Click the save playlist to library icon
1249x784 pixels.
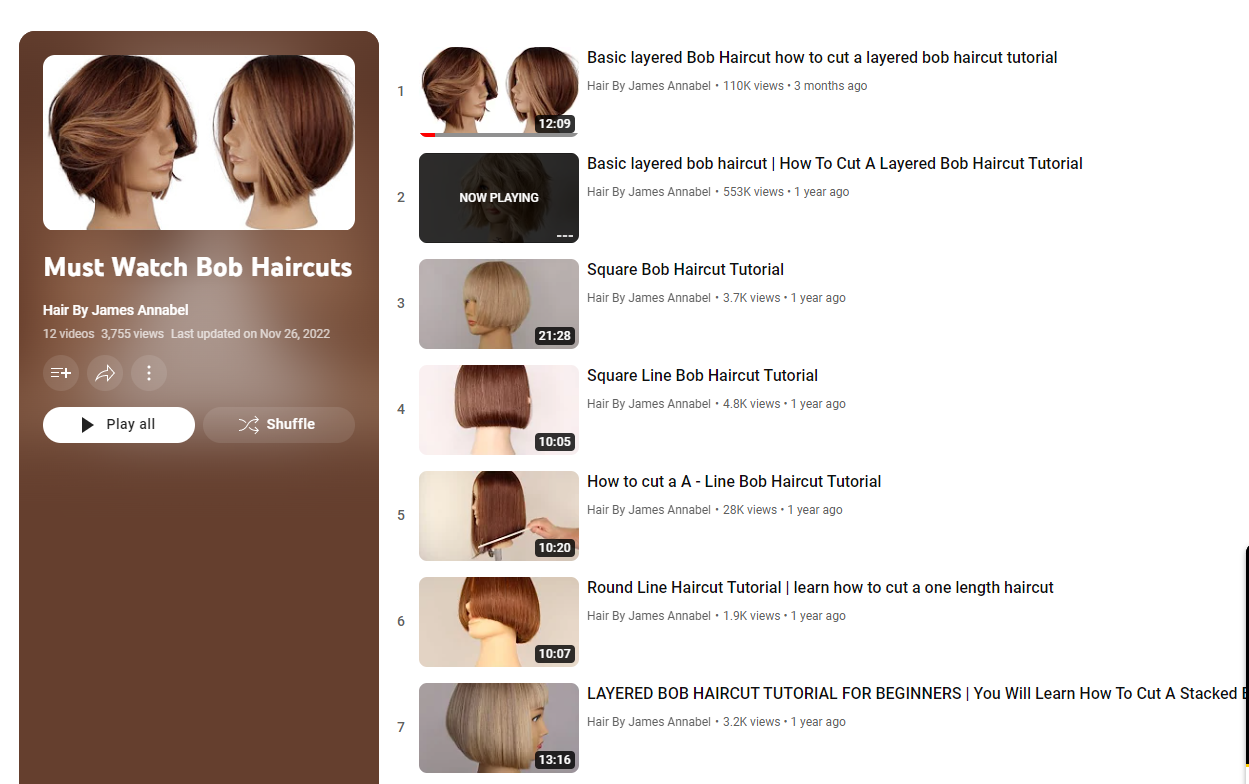point(61,373)
